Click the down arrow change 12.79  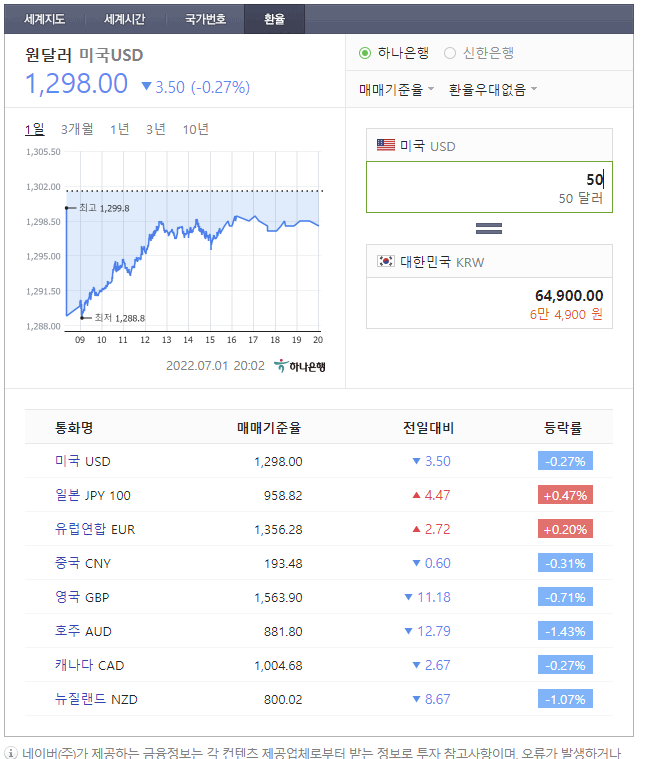tap(427, 631)
